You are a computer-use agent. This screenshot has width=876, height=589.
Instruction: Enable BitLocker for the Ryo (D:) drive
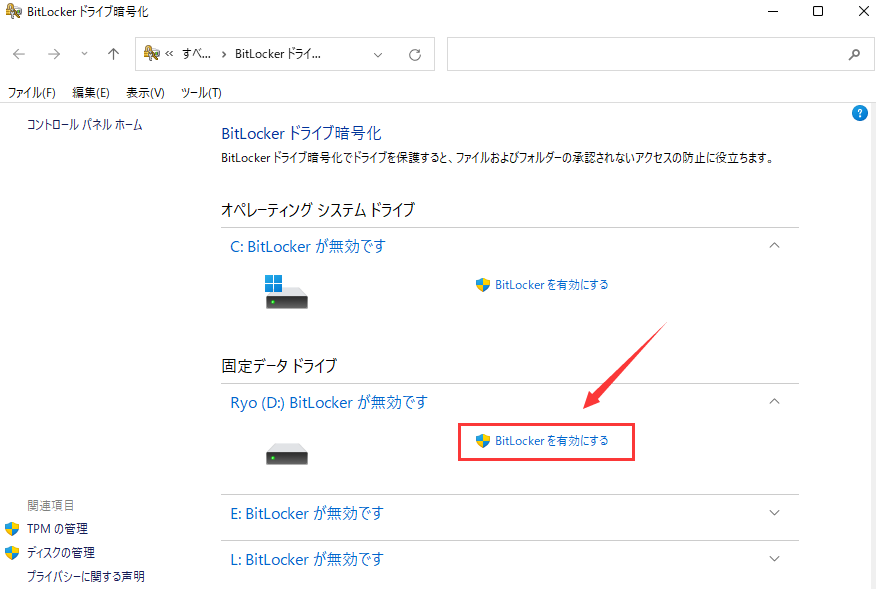(546, 440)
